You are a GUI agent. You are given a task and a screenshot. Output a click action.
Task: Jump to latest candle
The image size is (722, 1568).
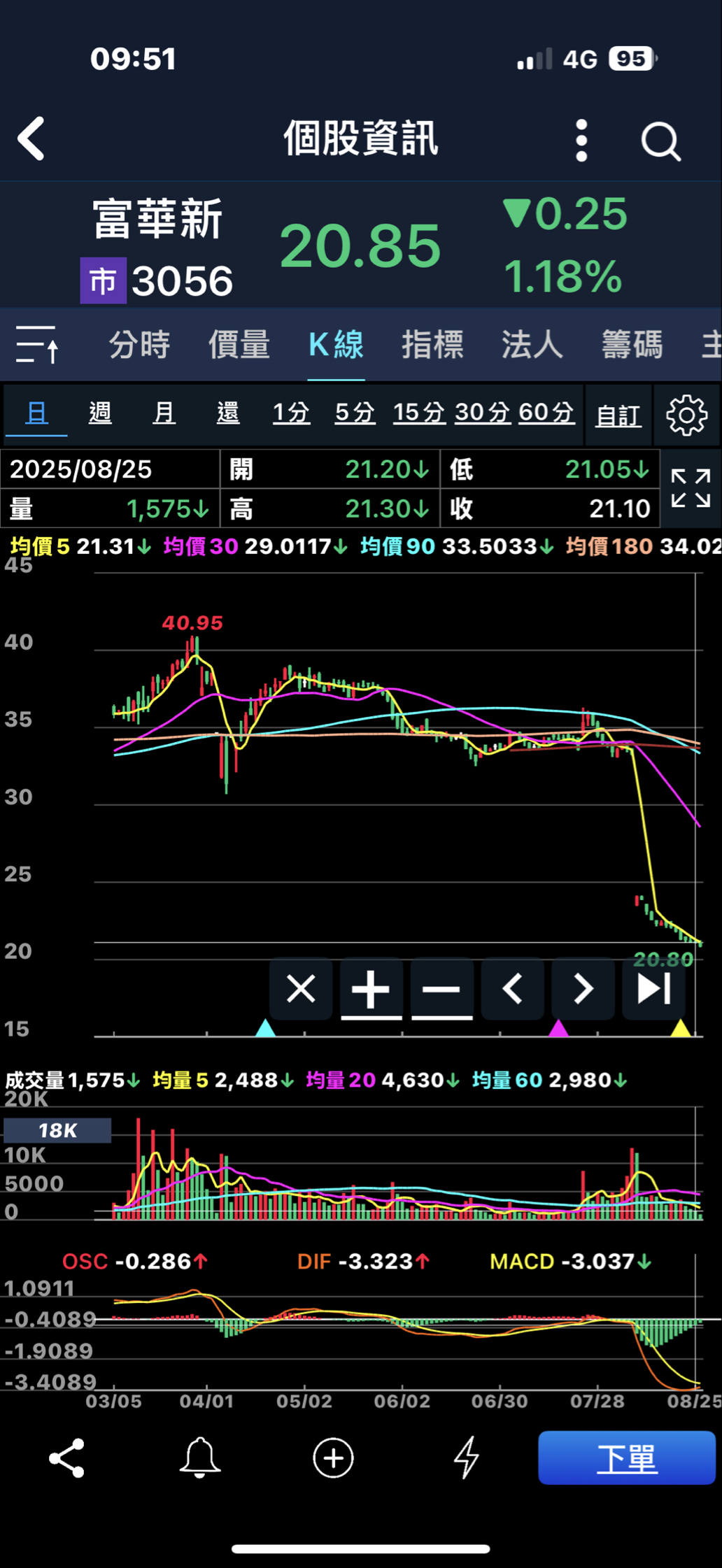pos(653,989)
